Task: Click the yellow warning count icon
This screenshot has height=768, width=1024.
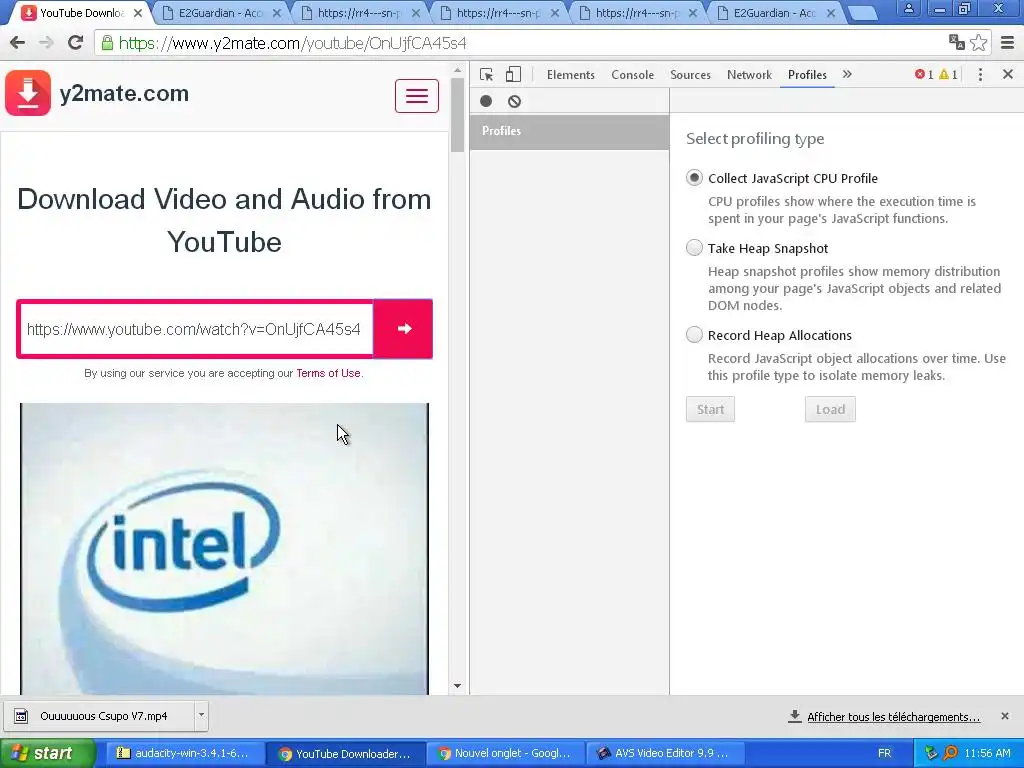Action: click(x=944, y=74)
